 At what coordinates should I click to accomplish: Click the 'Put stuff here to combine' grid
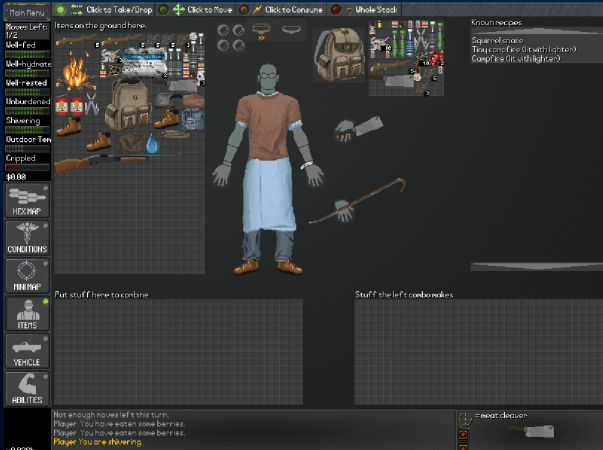click(x=178, y=350)
